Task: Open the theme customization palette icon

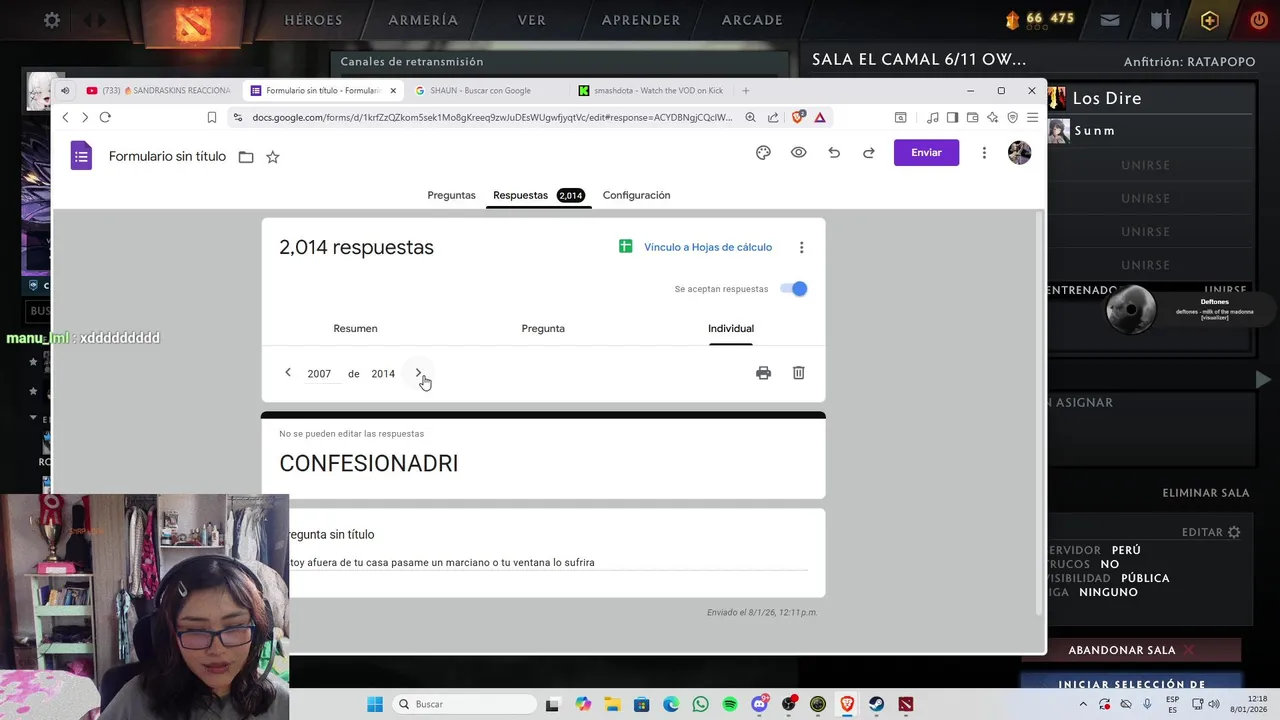Action: [x=763, y=153]
